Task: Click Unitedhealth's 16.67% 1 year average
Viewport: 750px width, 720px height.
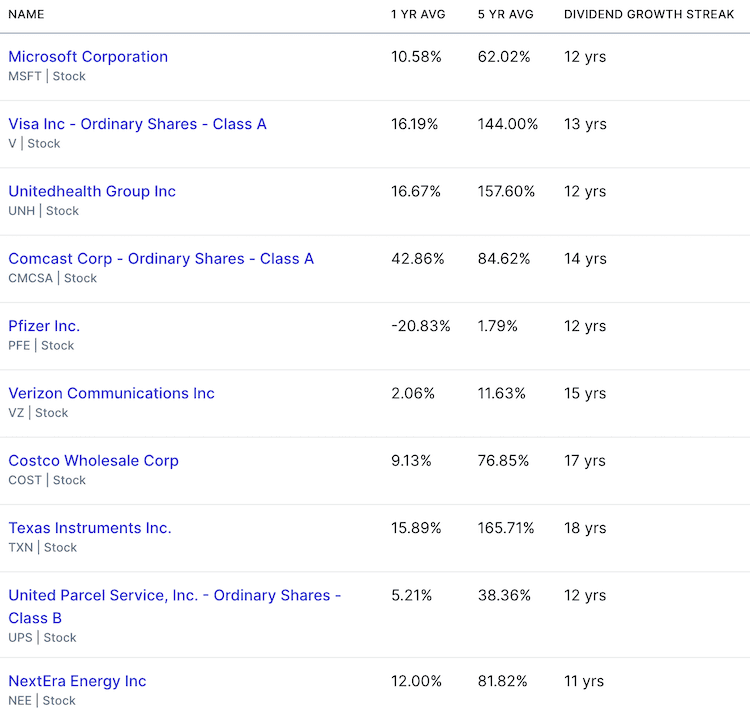Action: point(416,191)
